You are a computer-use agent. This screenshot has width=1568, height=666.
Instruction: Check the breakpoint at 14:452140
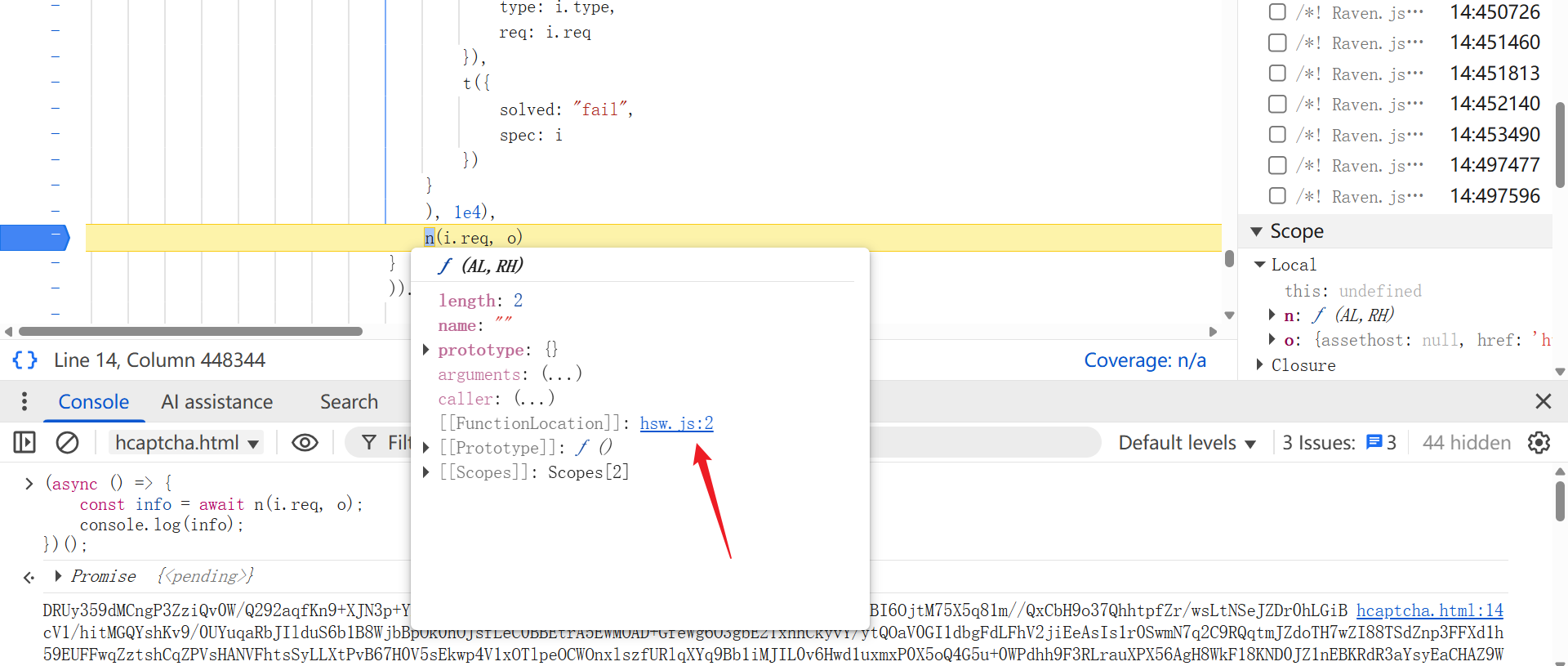pyautogui.click(x=1277, y=104)
